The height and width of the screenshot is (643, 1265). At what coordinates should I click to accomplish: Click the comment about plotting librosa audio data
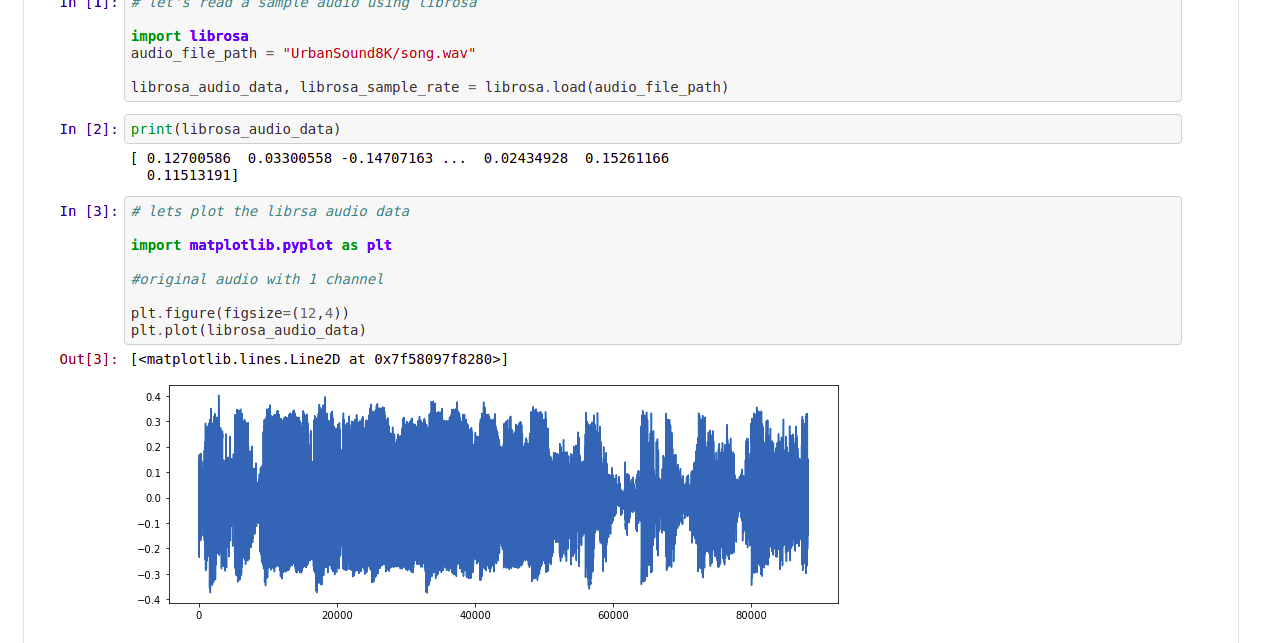[270, 211]
